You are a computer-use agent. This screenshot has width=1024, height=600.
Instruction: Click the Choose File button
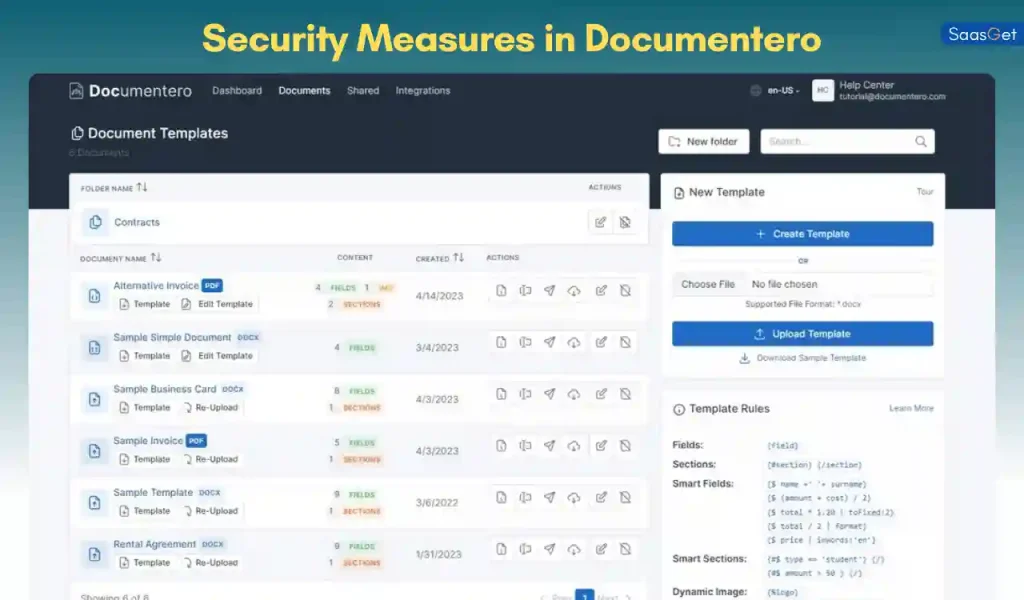click(708, 285)
